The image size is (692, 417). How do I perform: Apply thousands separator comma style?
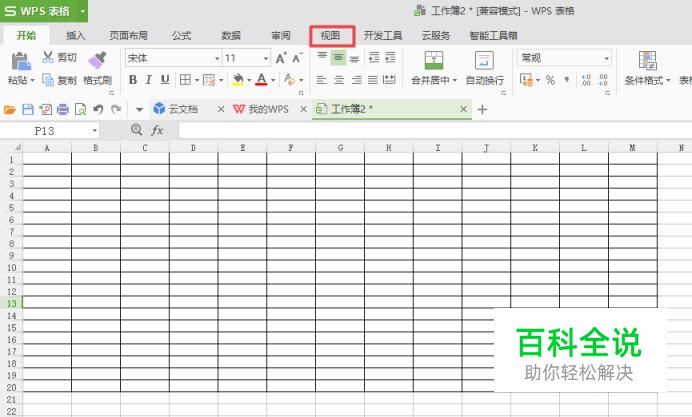click(567, 80)
